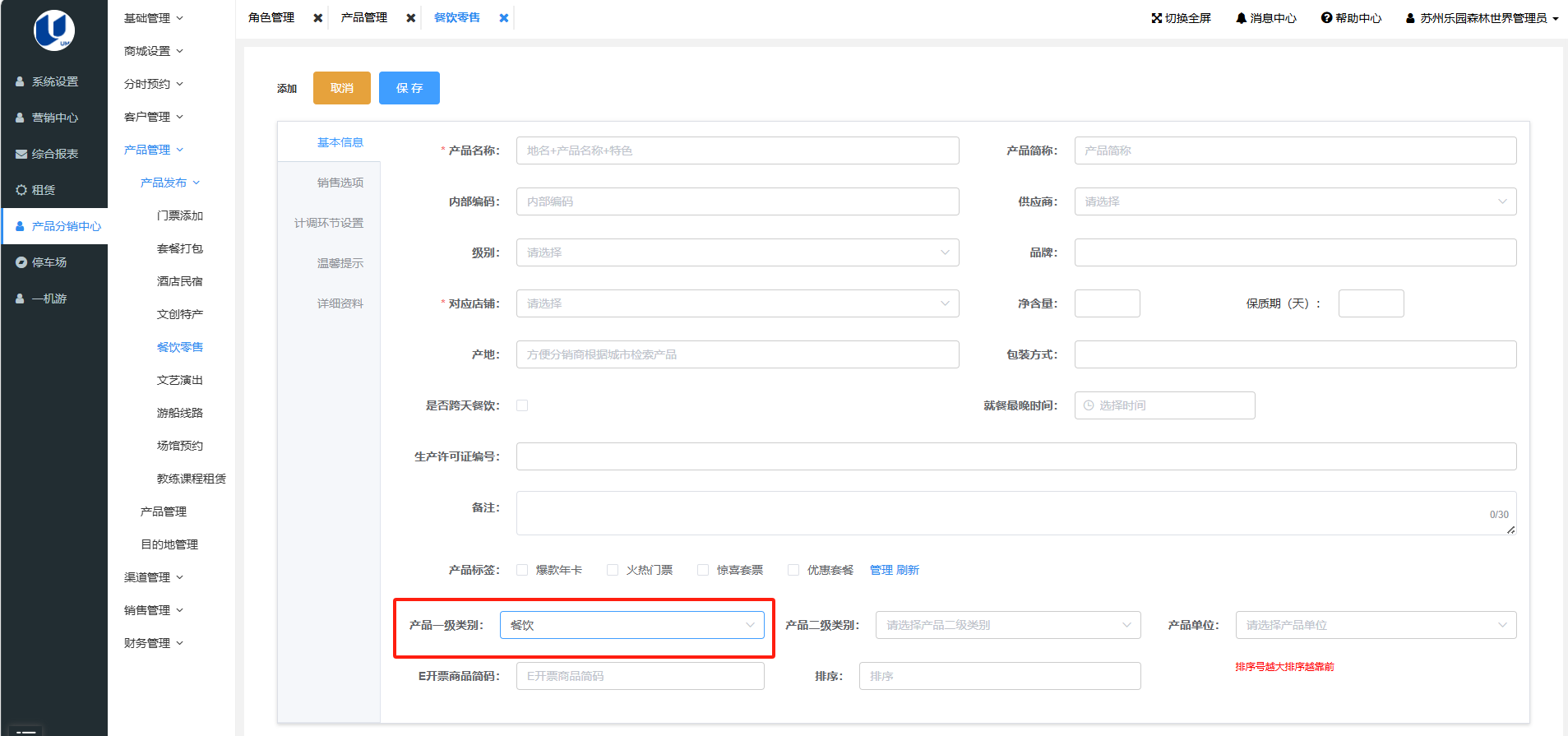
Task: Check the 是否跨天餐饮 checkbox
Action: pos(522,405)
